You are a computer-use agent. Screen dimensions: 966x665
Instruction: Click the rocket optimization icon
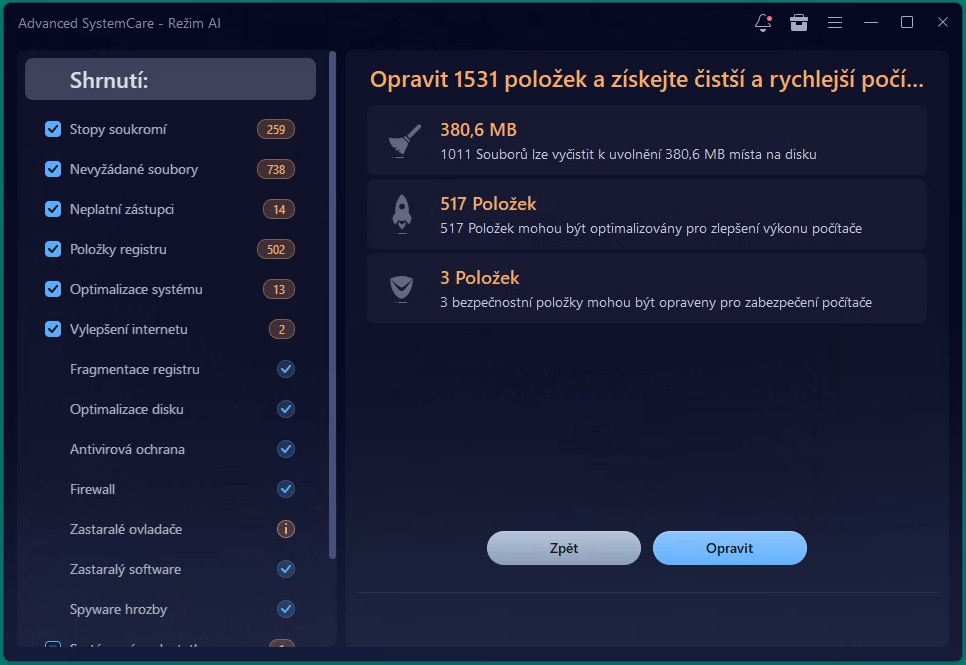point(399,214)
